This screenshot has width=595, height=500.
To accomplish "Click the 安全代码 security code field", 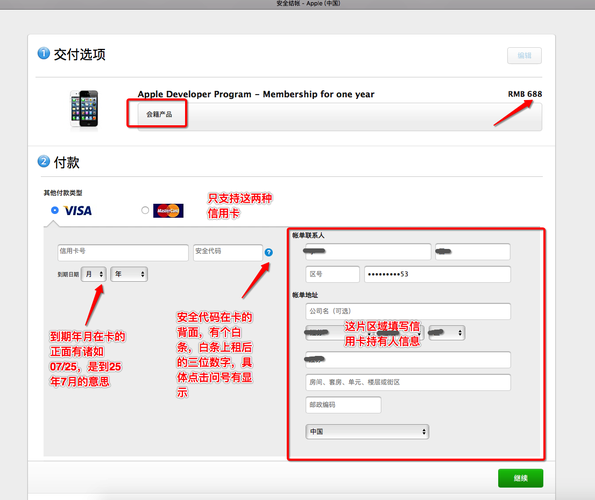I will (x=228, y=253).
